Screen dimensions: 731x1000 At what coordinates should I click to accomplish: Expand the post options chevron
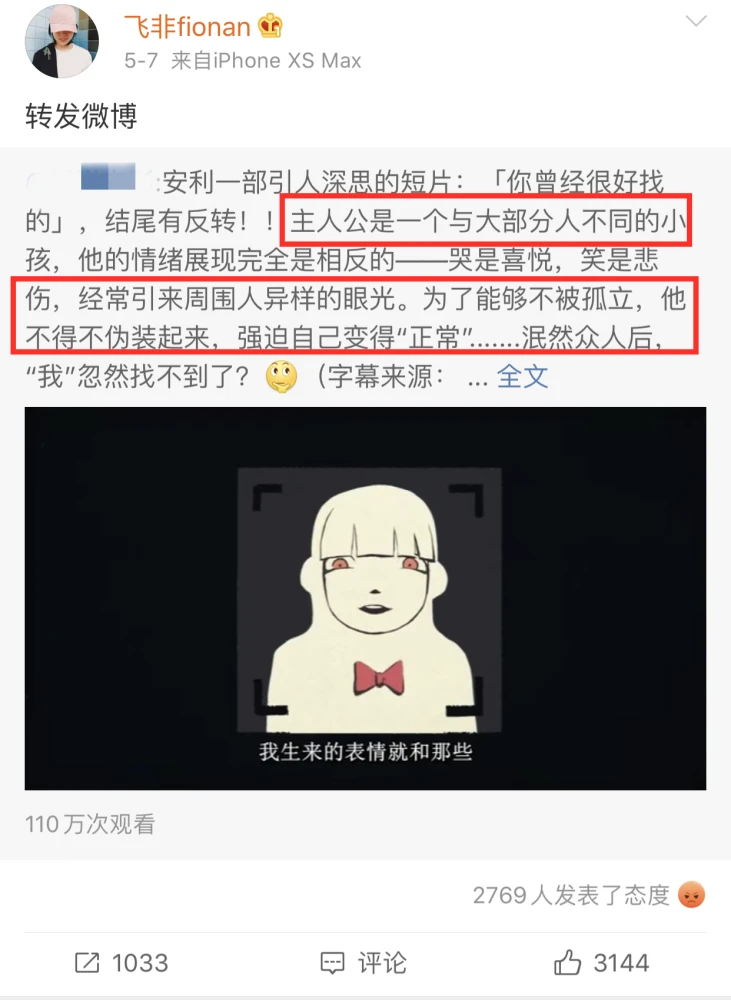pyautogui.click(x=695, y=22)
